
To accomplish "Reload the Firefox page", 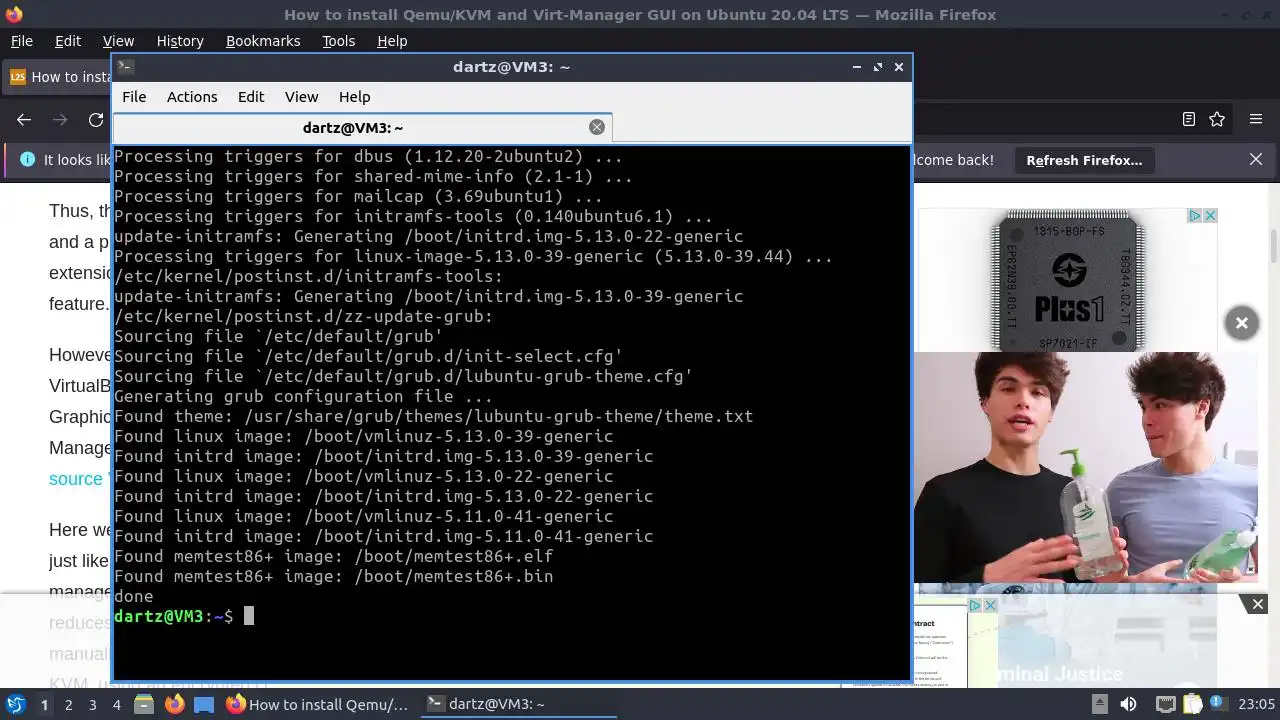I will pos(96,120).
